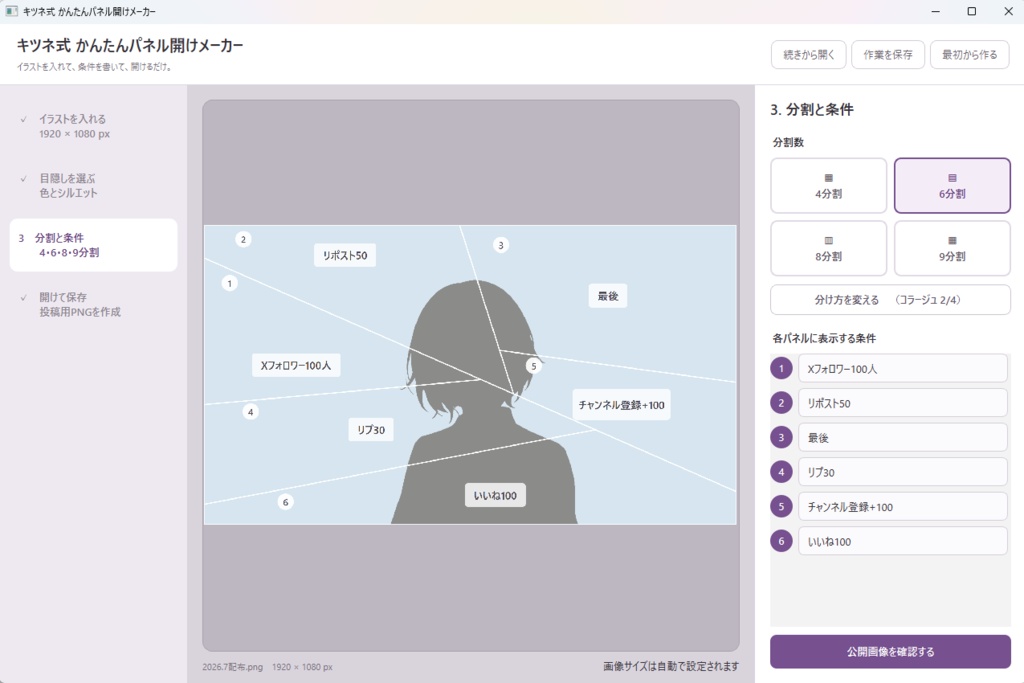Click purple number badge 1 in conditions list
Screen dimensions: 1024x683
[781, 369]
